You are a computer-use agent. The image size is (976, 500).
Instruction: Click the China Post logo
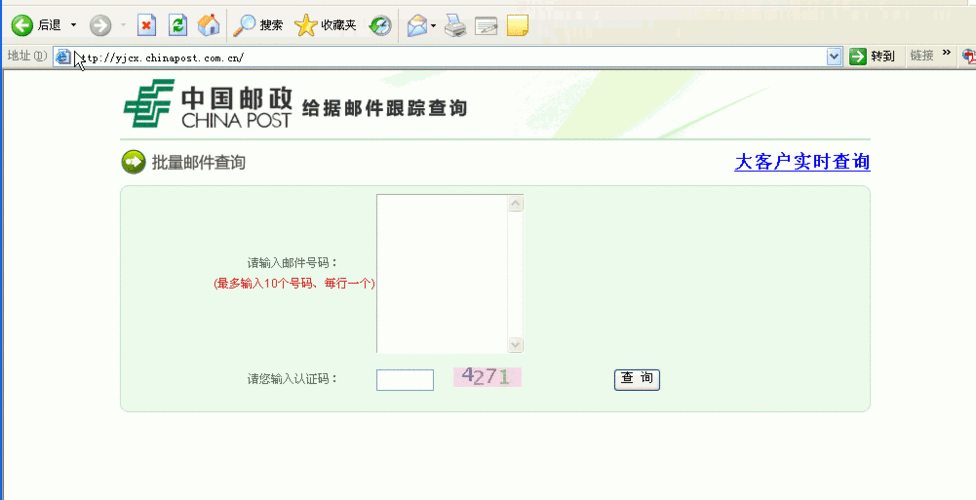pyautogui.click(x=207, y=103)
